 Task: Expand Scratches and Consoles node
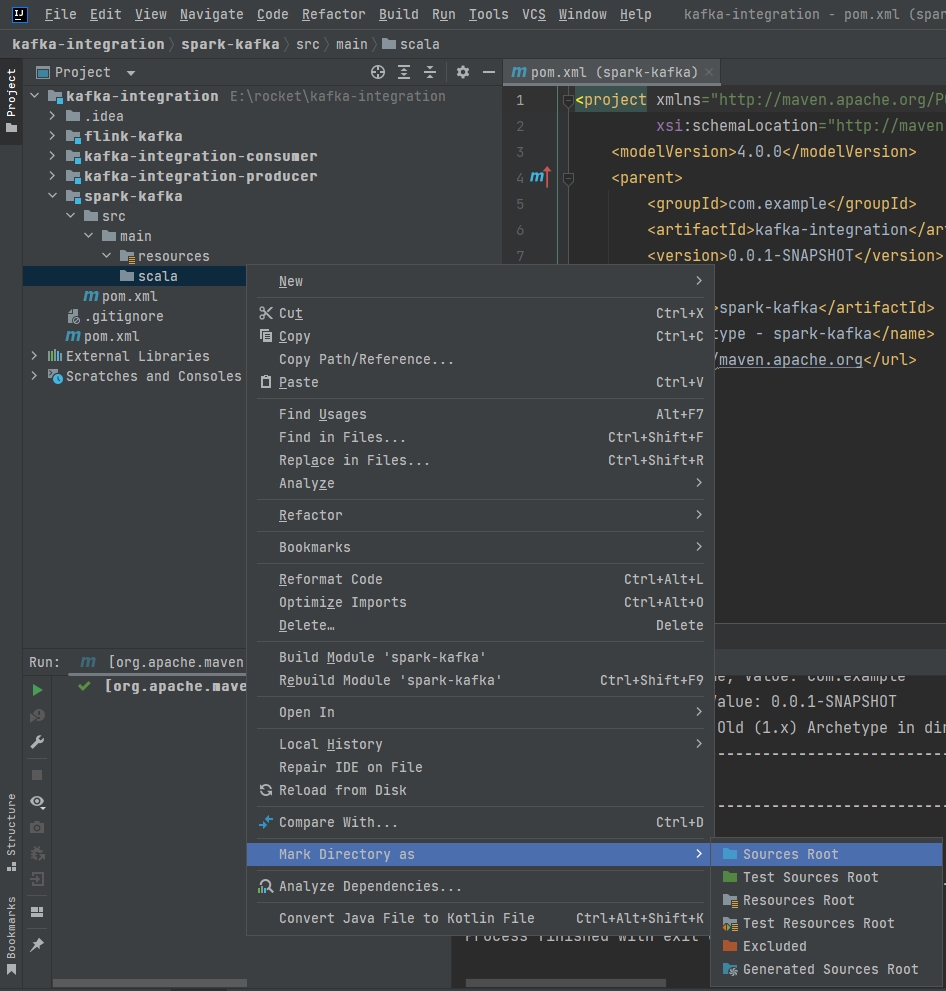[x=35, y=376]
